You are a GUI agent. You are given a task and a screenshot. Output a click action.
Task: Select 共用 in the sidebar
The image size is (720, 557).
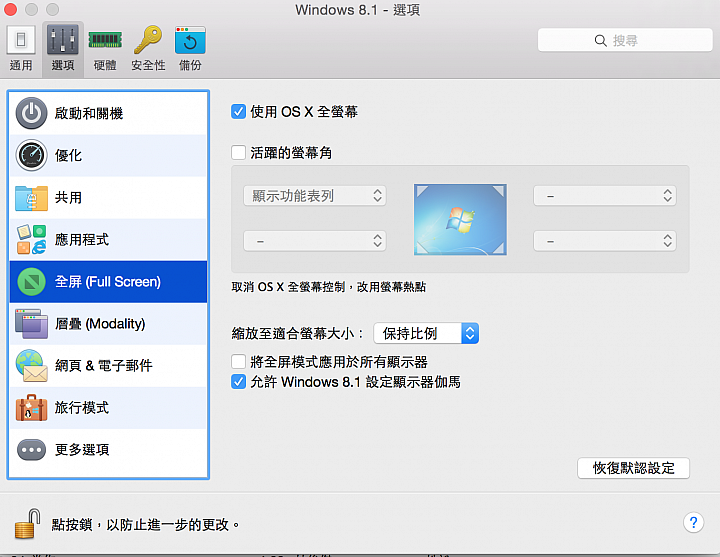tap(108, 197)
